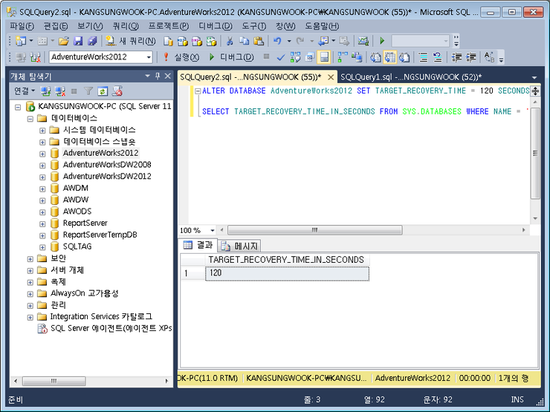This screenshot has height=412, width=550.
Task: Copy the selection with the copy icon
Action: [244, 41]
